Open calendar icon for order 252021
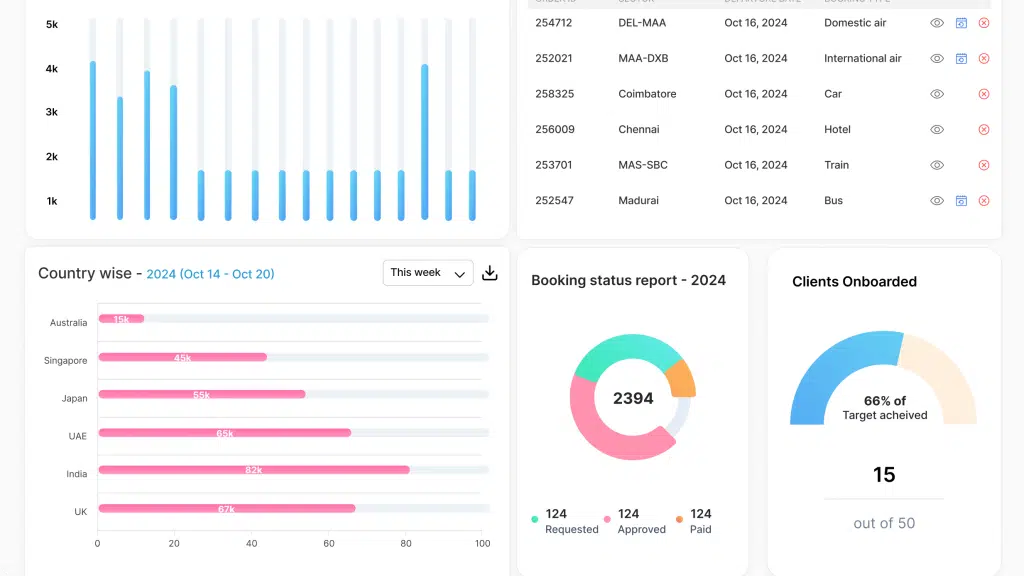This screenshot has height=576, width=1024. tap(961, 58)
